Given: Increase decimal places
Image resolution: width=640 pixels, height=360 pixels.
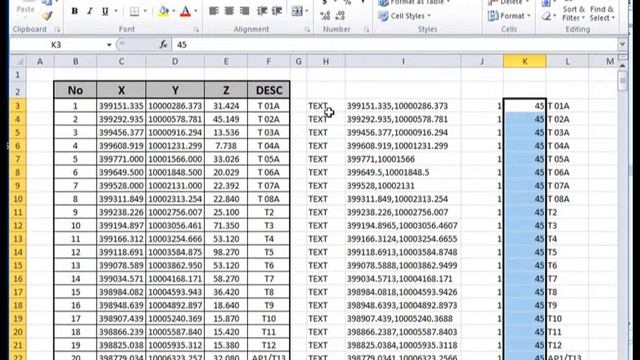Looking at the screenshot, I should tap(325, 16).
